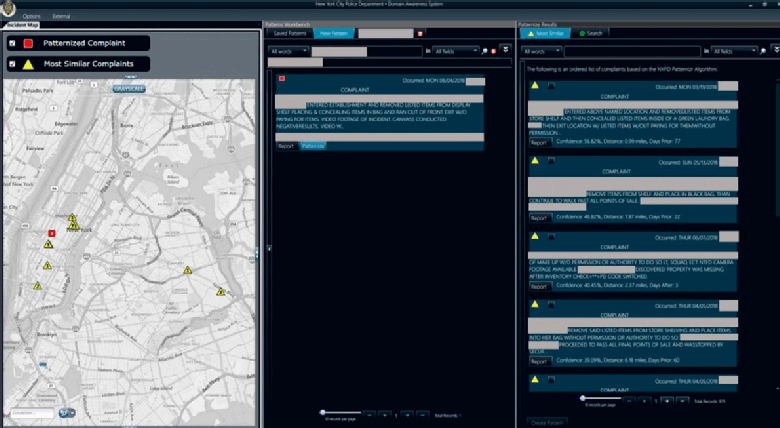780x428 pixels.
Task: Open the External menu
Action: [x=61, y=16]
